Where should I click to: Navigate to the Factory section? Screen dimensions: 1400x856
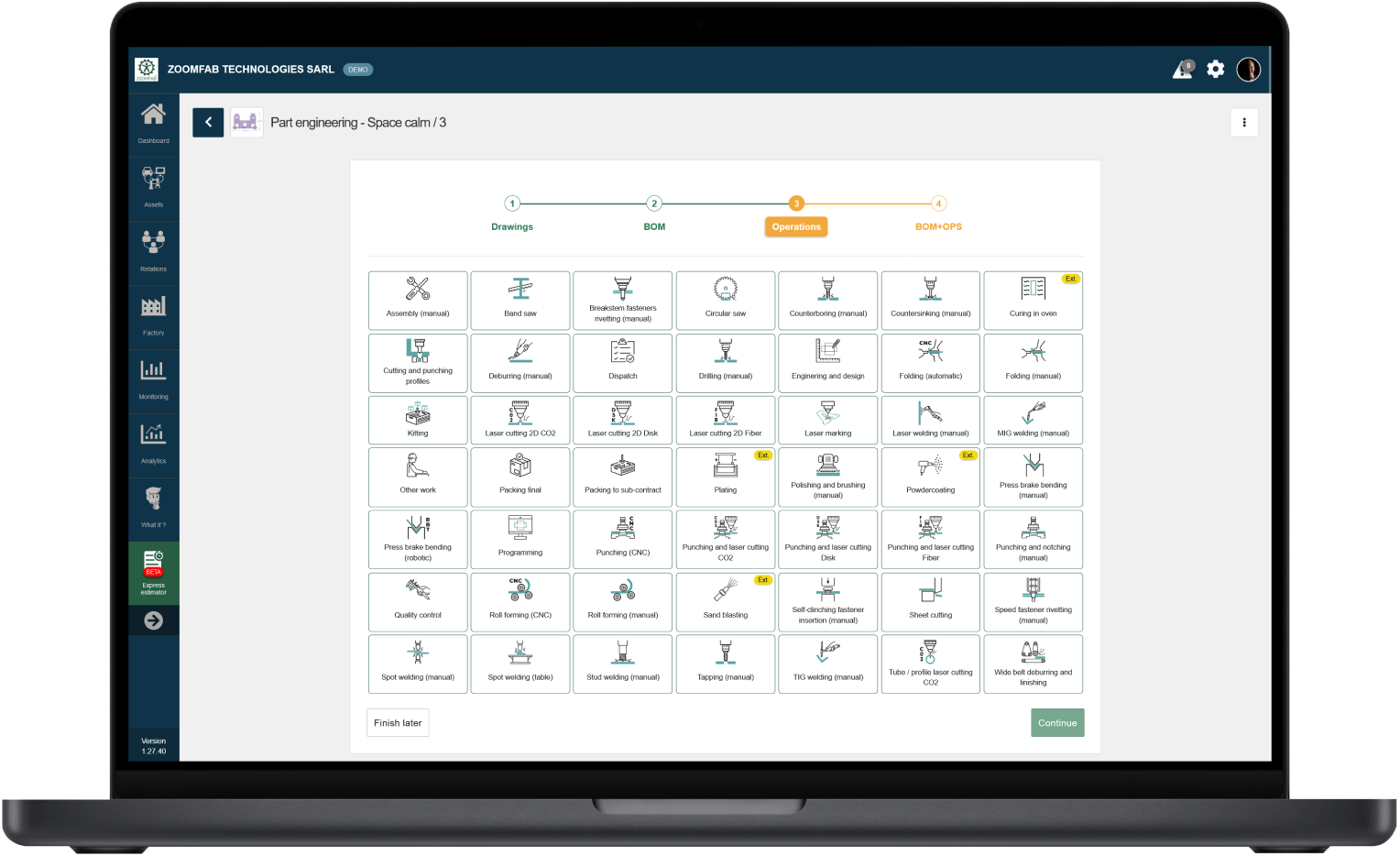tap(153, 314)
